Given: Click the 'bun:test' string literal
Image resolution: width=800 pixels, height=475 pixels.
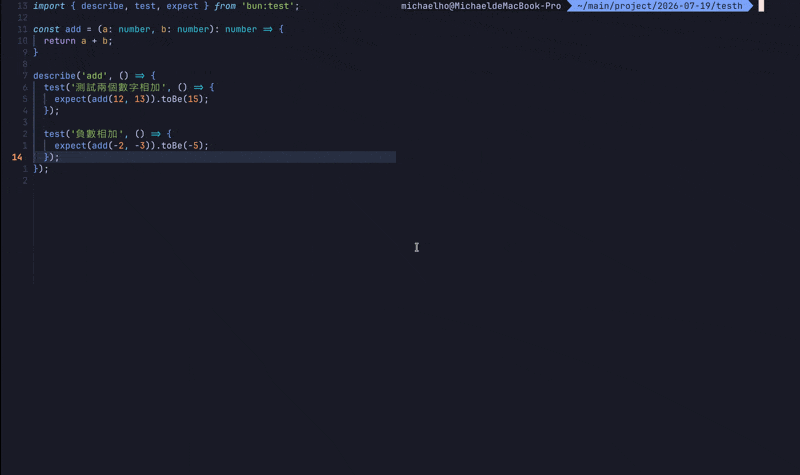Looking at the screenshot, I should click(x=270, y=6).
